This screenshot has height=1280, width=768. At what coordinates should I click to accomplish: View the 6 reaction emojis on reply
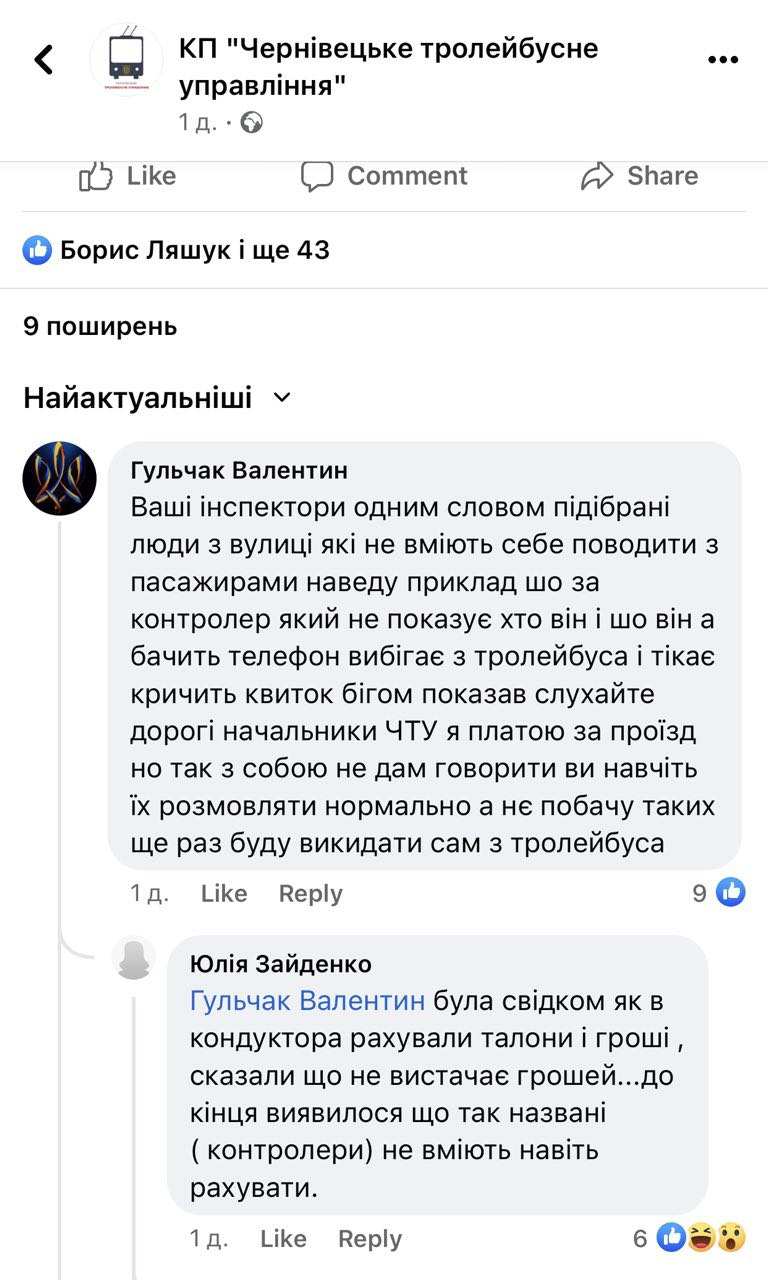pos(691,1239)
